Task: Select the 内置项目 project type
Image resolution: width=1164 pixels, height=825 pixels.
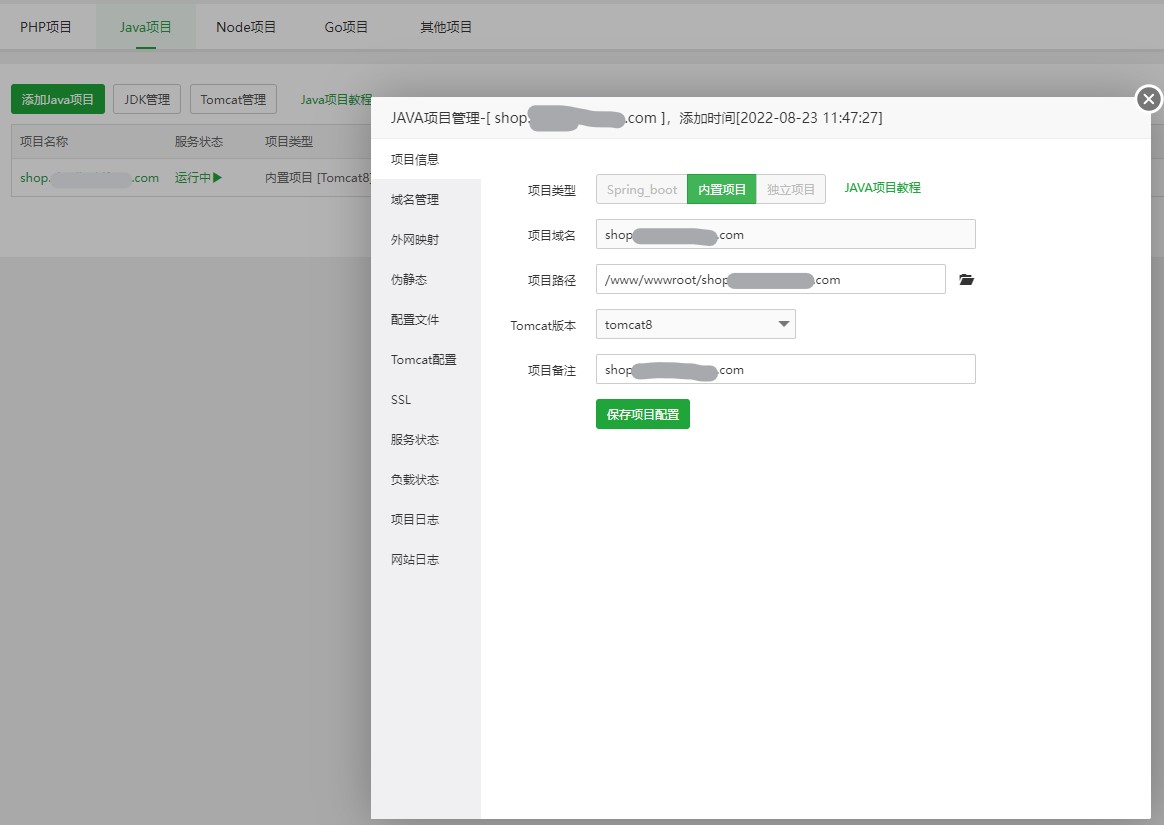Action: coord(721,189)
